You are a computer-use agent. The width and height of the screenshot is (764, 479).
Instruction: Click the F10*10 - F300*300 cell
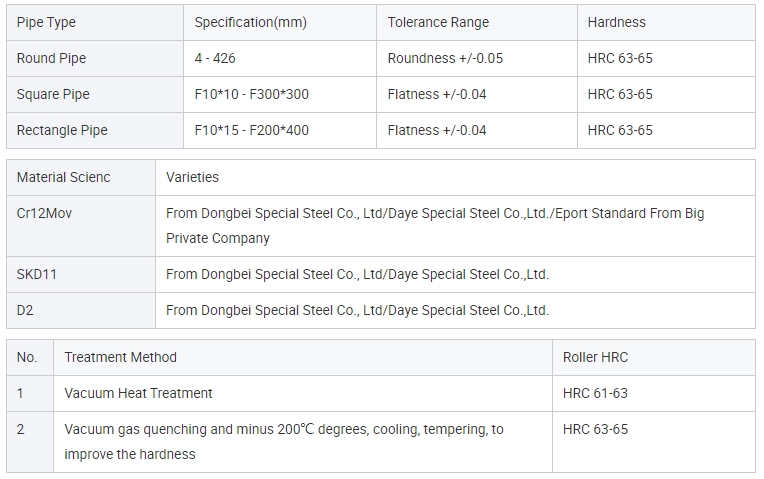(280, 95)
